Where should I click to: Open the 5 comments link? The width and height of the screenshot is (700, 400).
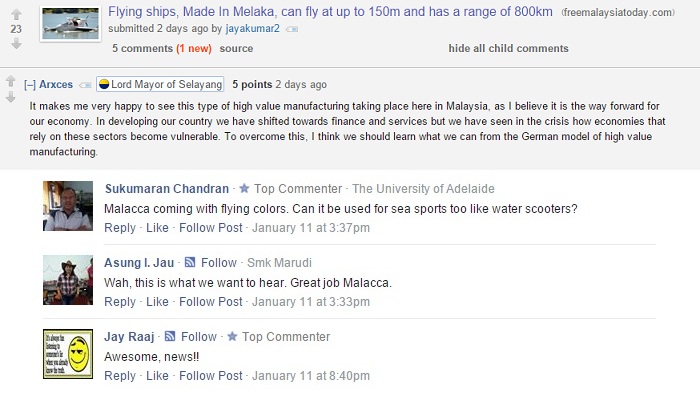(143, 48)
